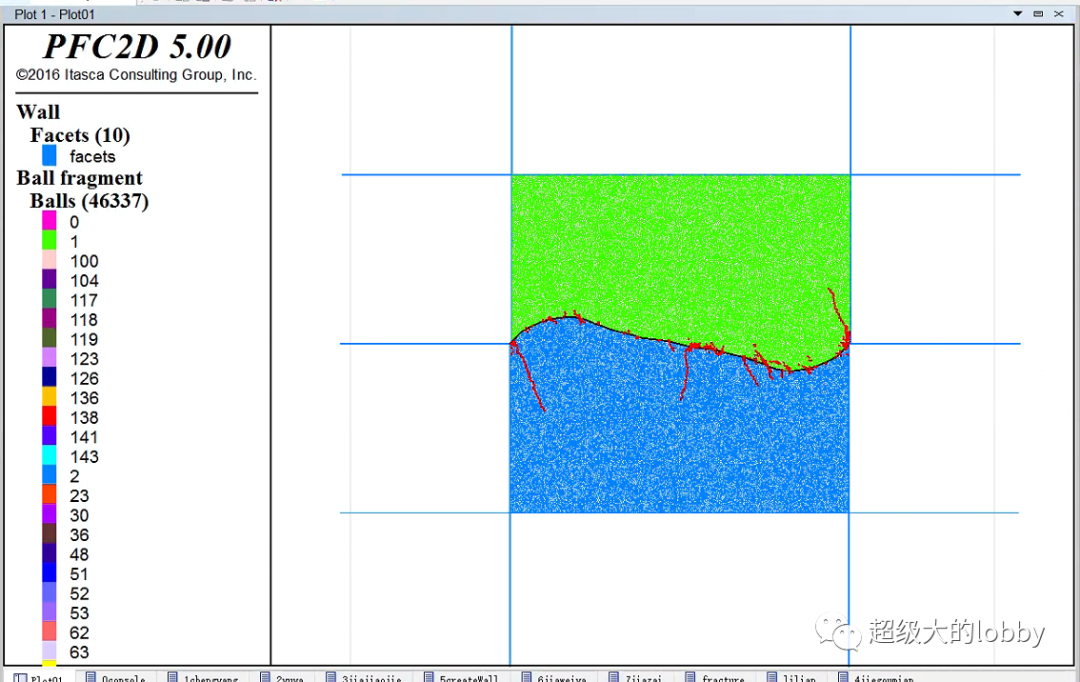The height and width of the screenshot is (682, 1080).
Task: Select the 'Balls (46337)' legend entry
Action: (x=89, y=201)
